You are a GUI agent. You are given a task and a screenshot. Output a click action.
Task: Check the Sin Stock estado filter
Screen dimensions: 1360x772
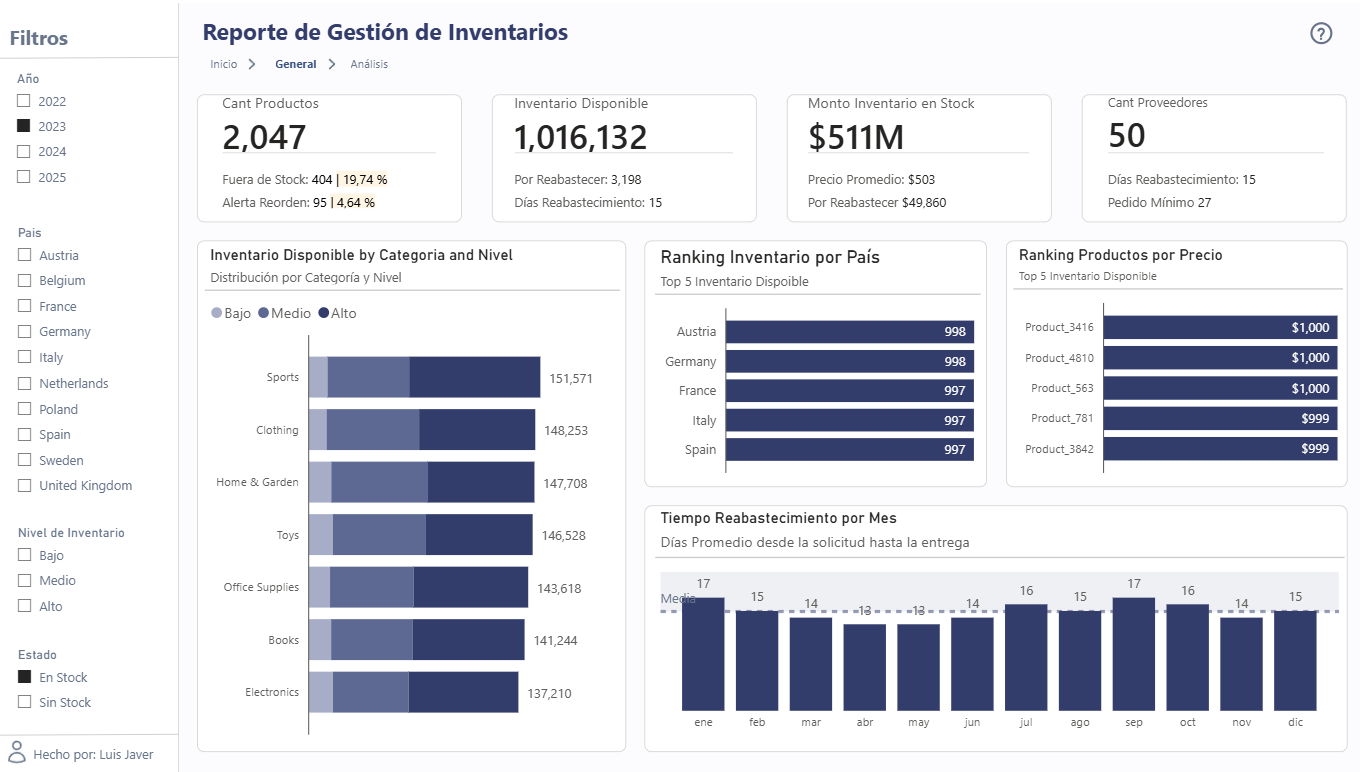(x=25, y=702)
